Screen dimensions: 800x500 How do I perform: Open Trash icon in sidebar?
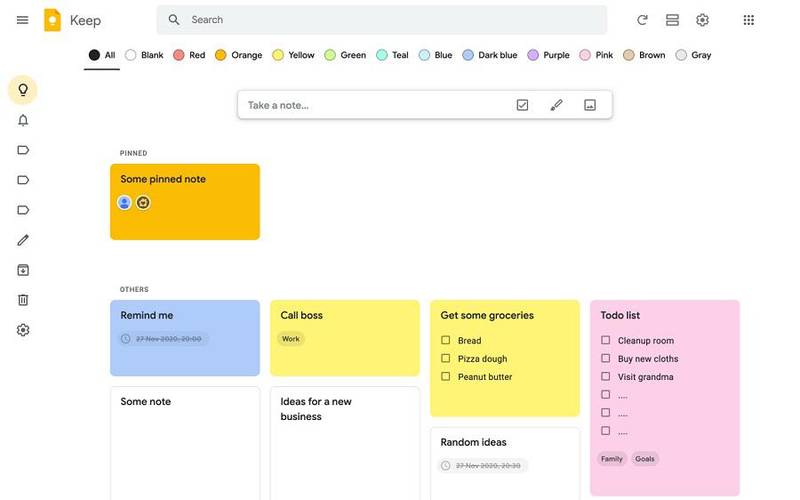pos(23,300)
